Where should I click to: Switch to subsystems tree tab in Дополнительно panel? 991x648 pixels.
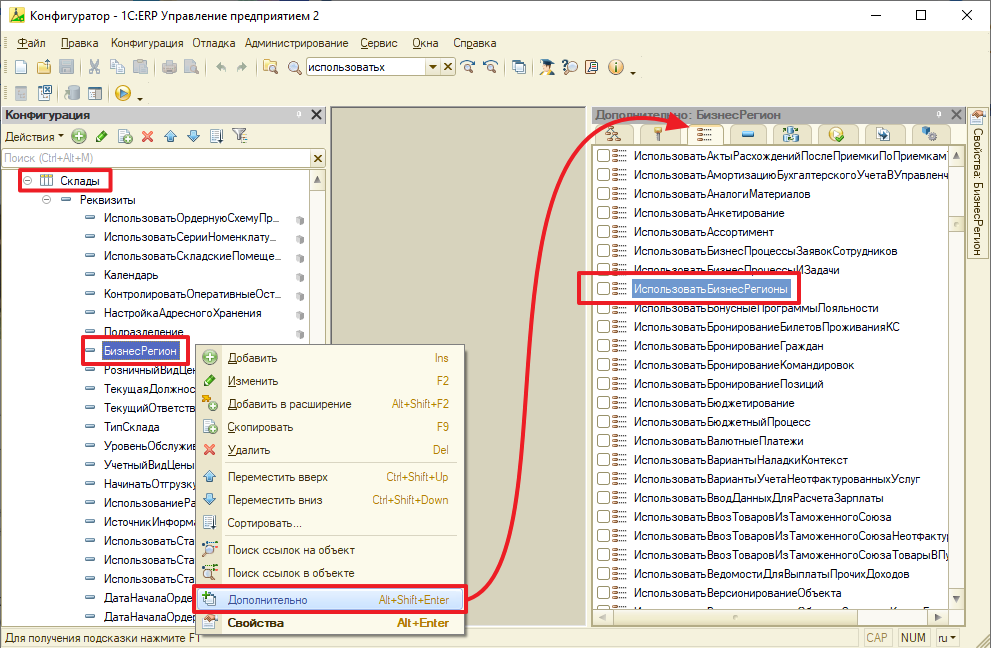click(x=612, y=134)
